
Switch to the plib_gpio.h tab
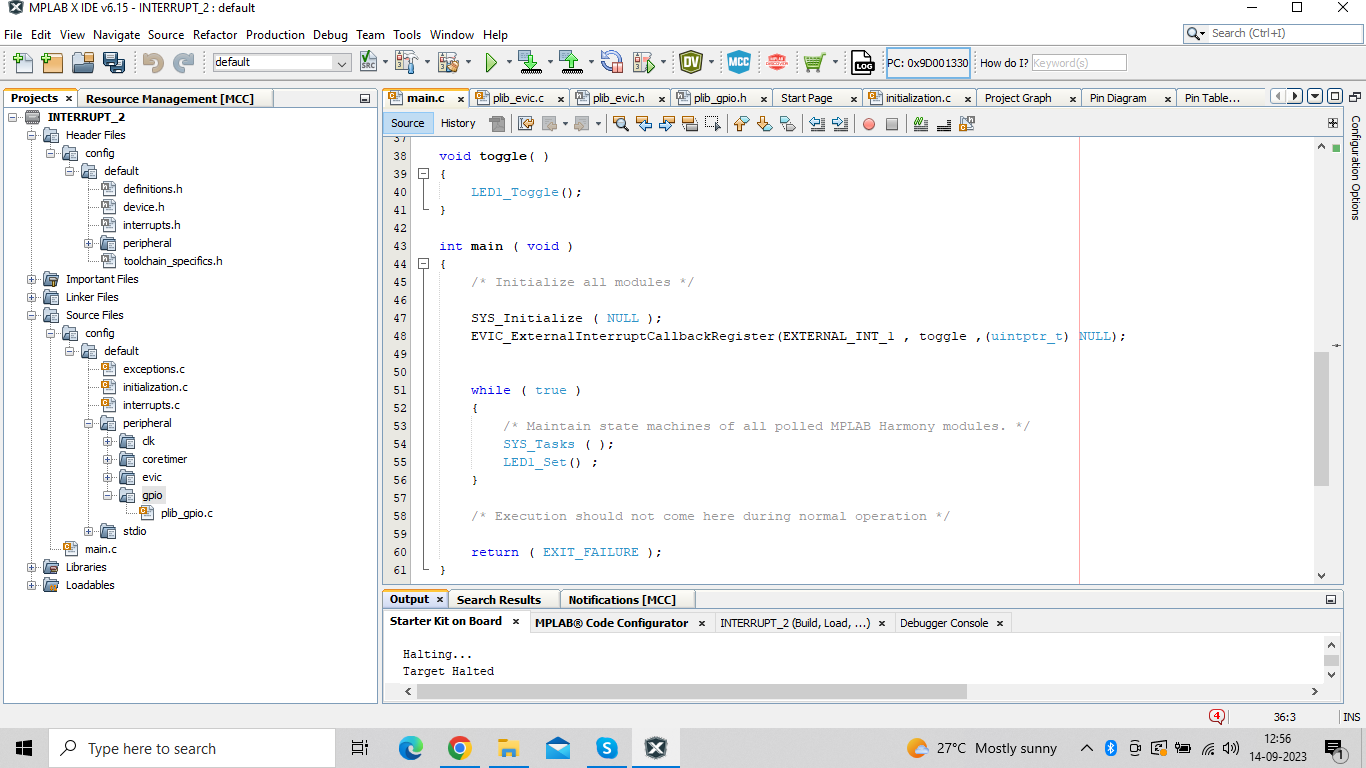click(x=719, y=98)
